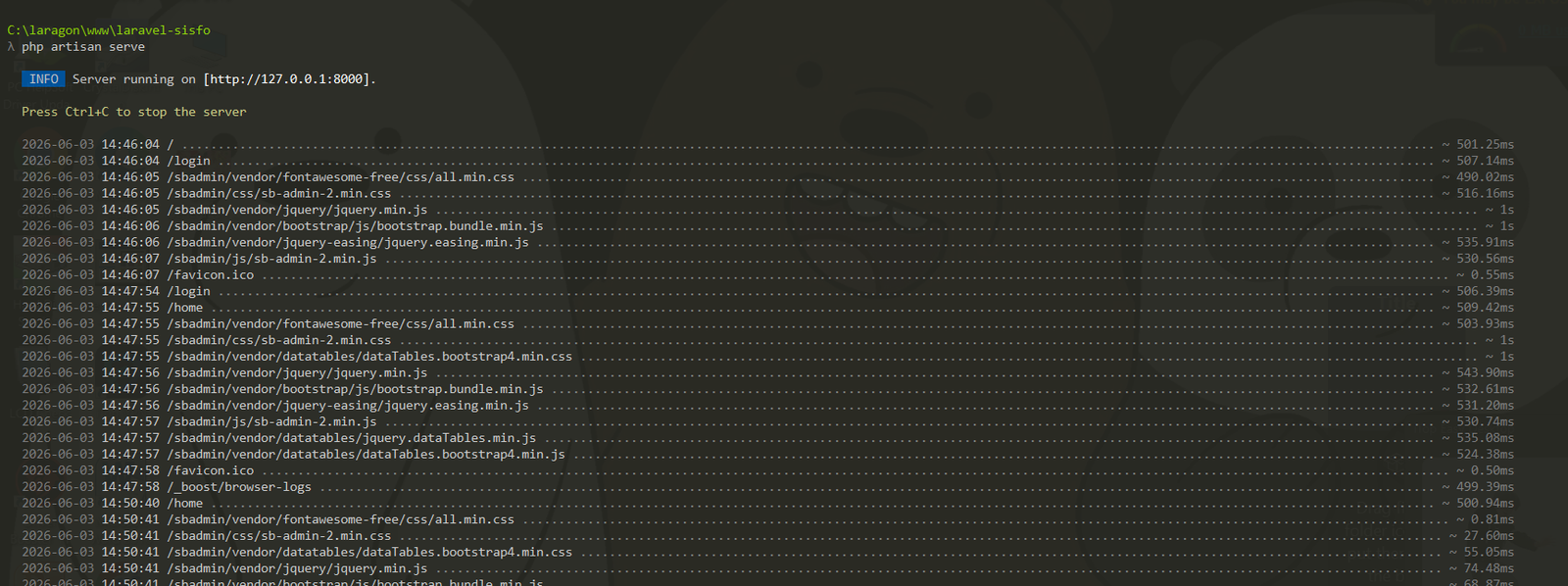The height and width of the screenshot is (586, 1568).
Task: Click the 524.38ms duration value
Action: (1485, 454)
